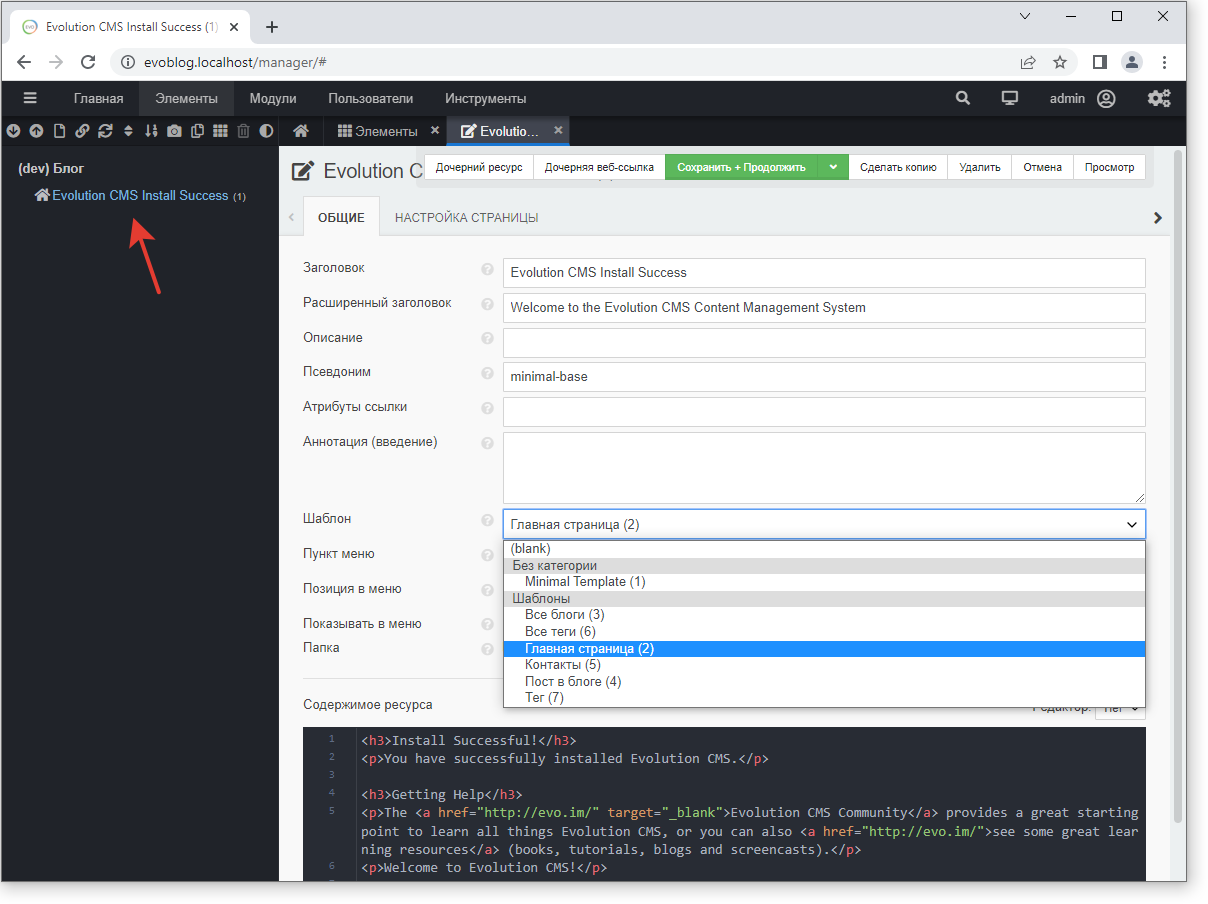The height and width of the screenshot is (904, 1208).
Task: Refresh the resource tree
Action: point(105,131)
